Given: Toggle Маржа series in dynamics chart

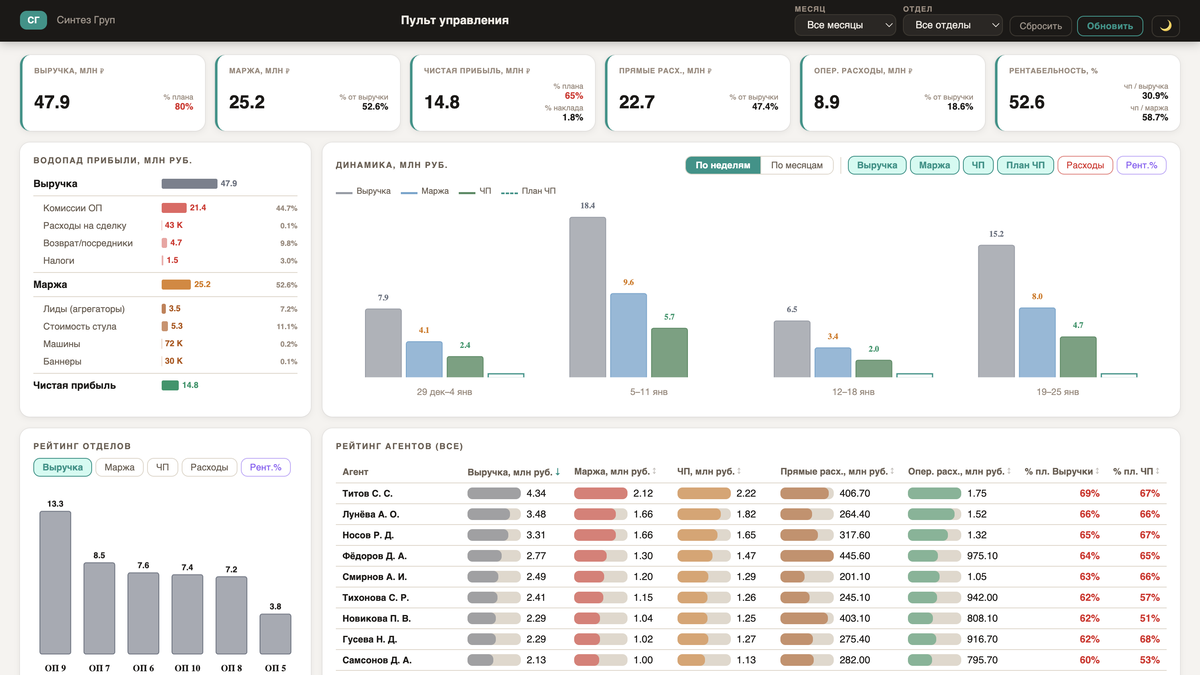Looking at the screenshot, I should [x=934, y=165].
